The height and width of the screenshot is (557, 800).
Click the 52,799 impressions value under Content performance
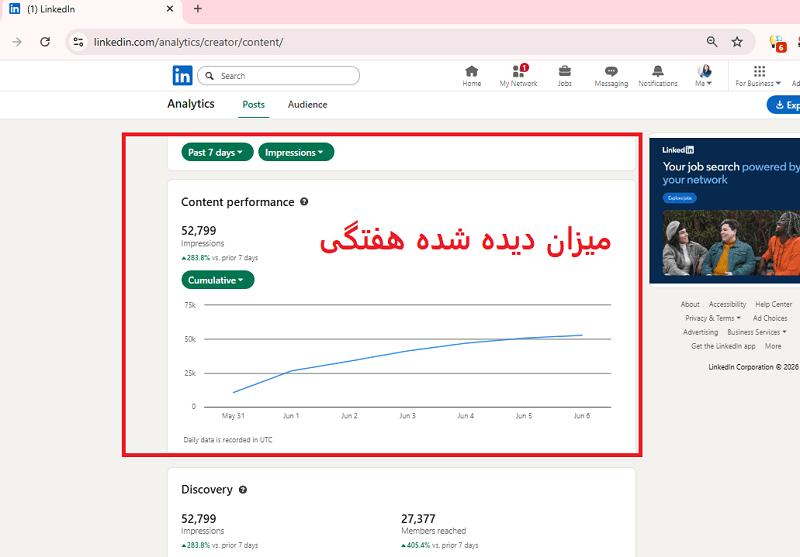[198, 231]
